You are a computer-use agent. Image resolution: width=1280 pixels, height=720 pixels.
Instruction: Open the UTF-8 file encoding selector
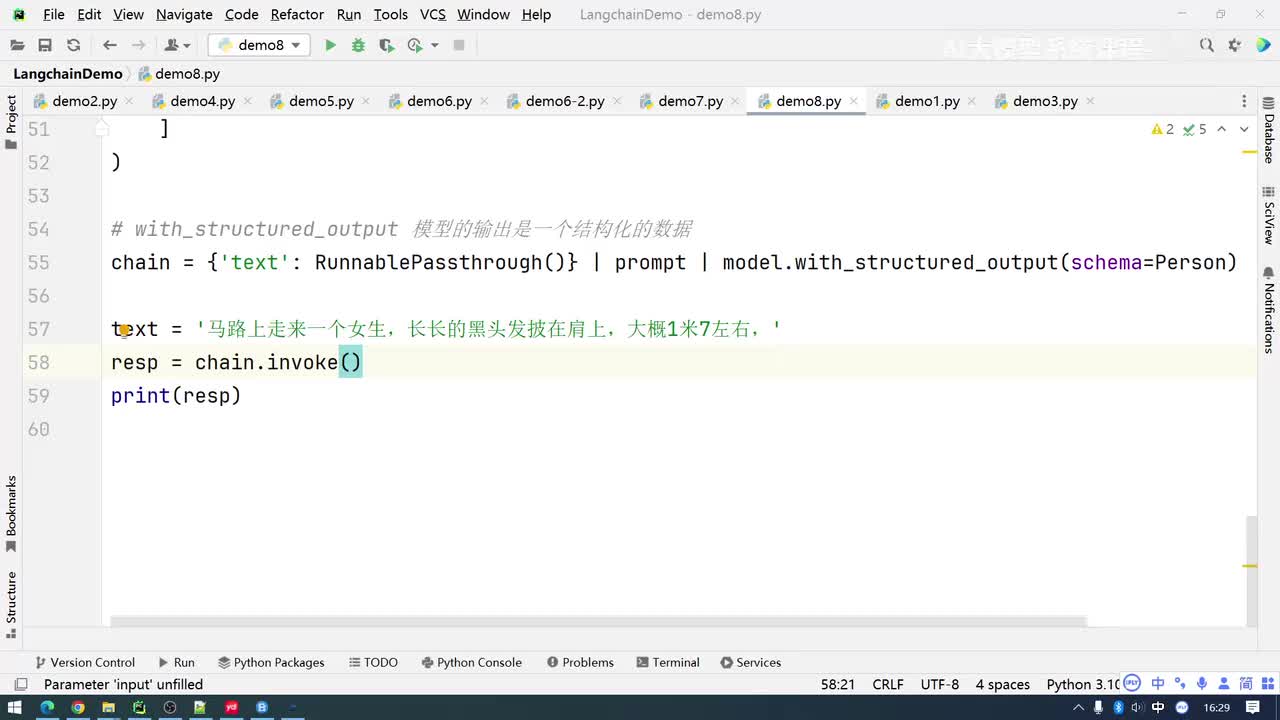940,684
